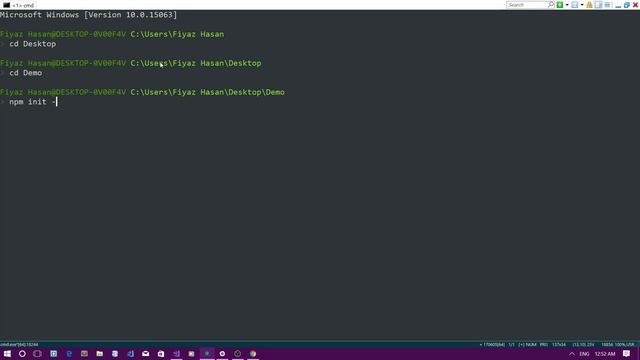Click the active consoles list icon
This screenshot has height=360, width=640.
pyautogui.click(x=575, y=5)
